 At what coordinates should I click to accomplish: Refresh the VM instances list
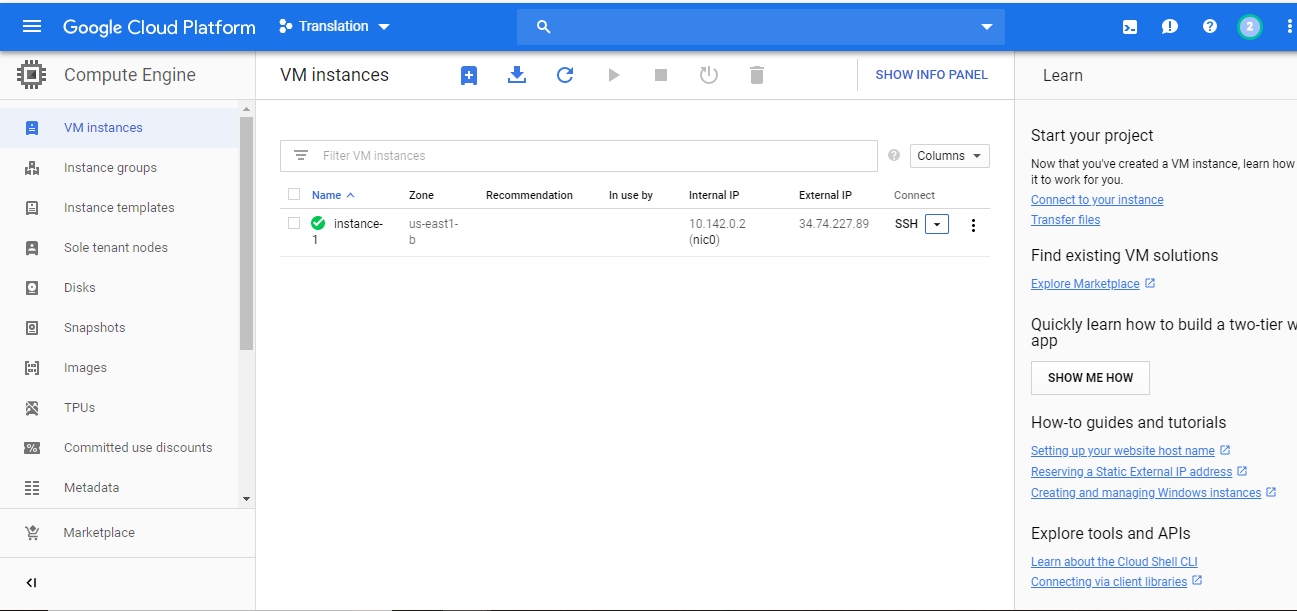coord(565,75)
